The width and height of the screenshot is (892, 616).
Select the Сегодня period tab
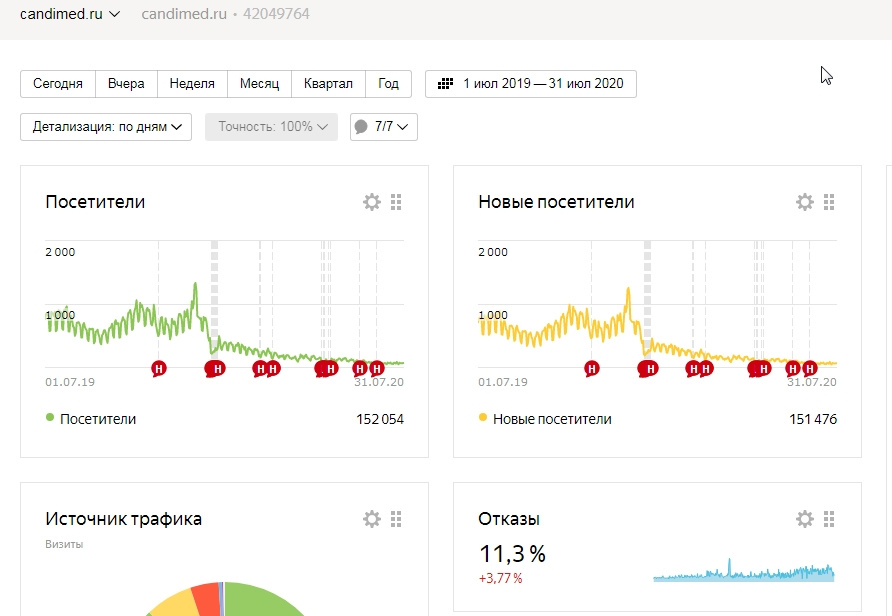pyautogui.click(x=58, y=84)
